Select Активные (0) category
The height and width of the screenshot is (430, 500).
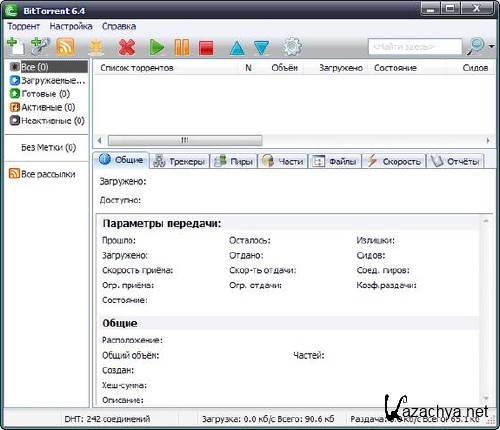pyautogui.click(x=42, y=107)
